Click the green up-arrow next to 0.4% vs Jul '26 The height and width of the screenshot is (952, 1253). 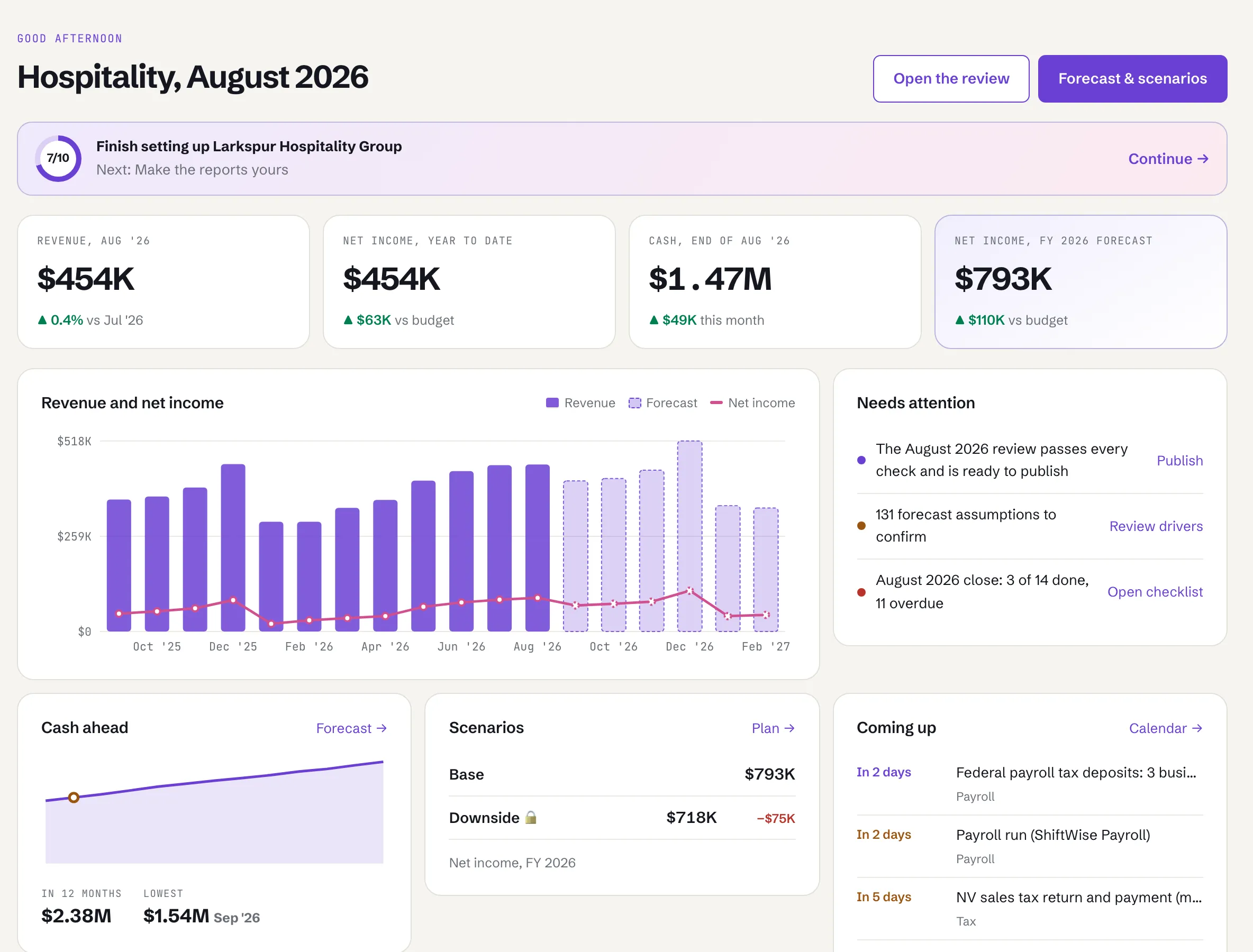[42, 319]
